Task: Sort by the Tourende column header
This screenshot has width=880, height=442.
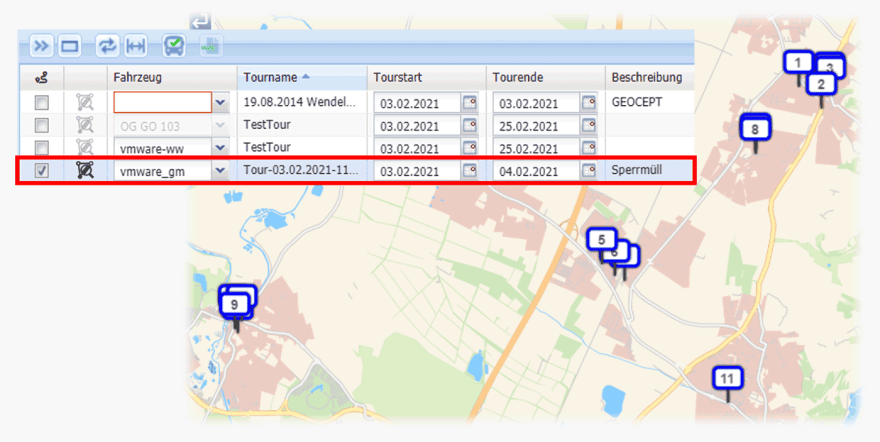Action: click(x=546, y=77)
